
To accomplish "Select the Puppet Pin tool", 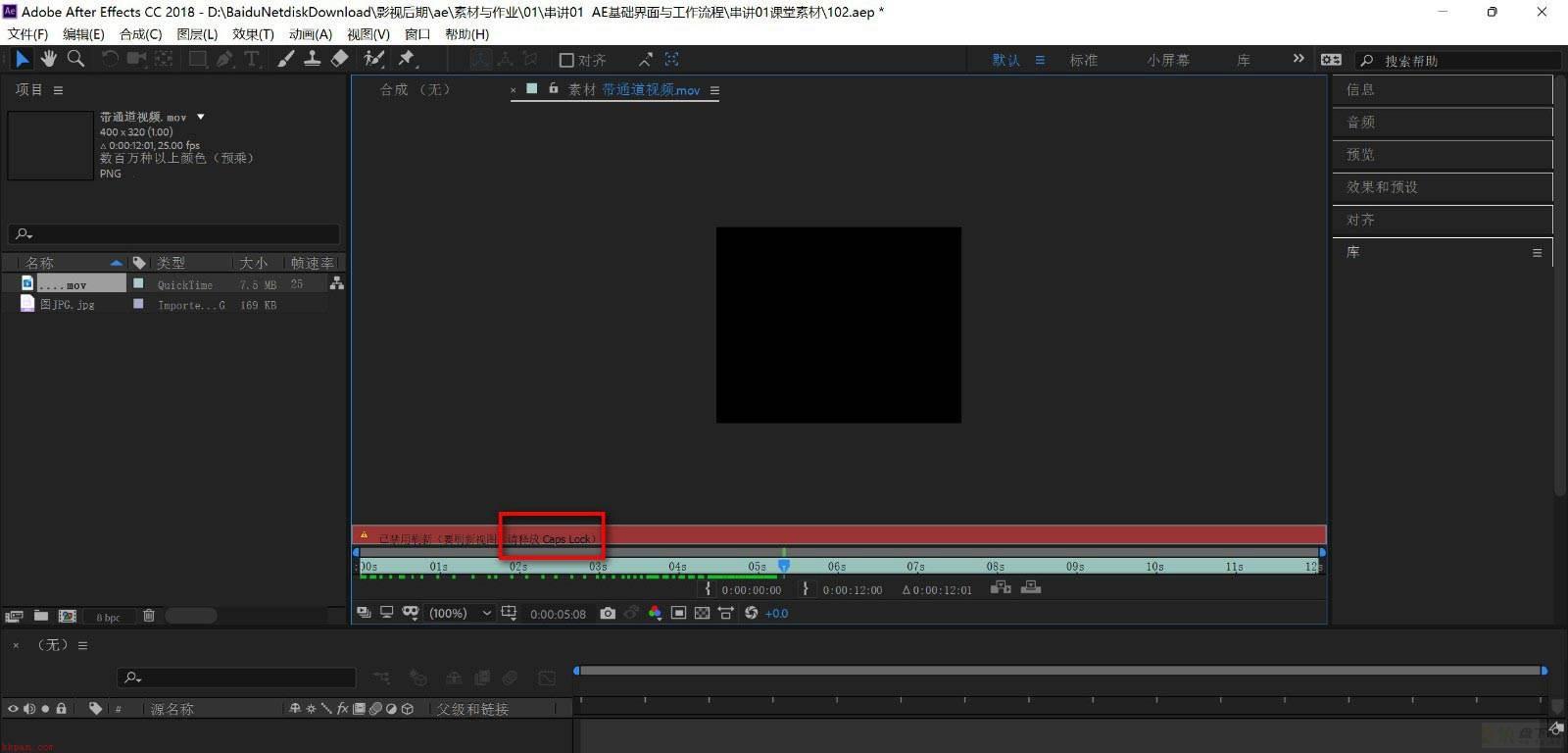I will [x=407, y=59].
